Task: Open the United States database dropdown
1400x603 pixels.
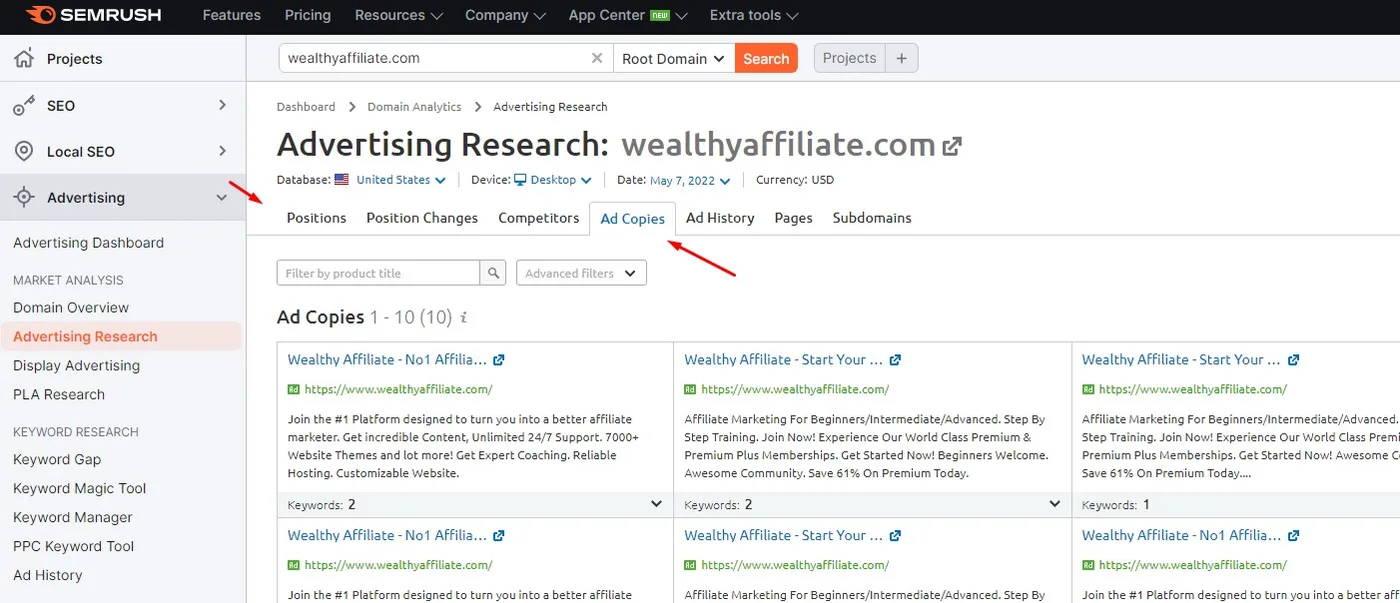Action: tap(400, 180)
